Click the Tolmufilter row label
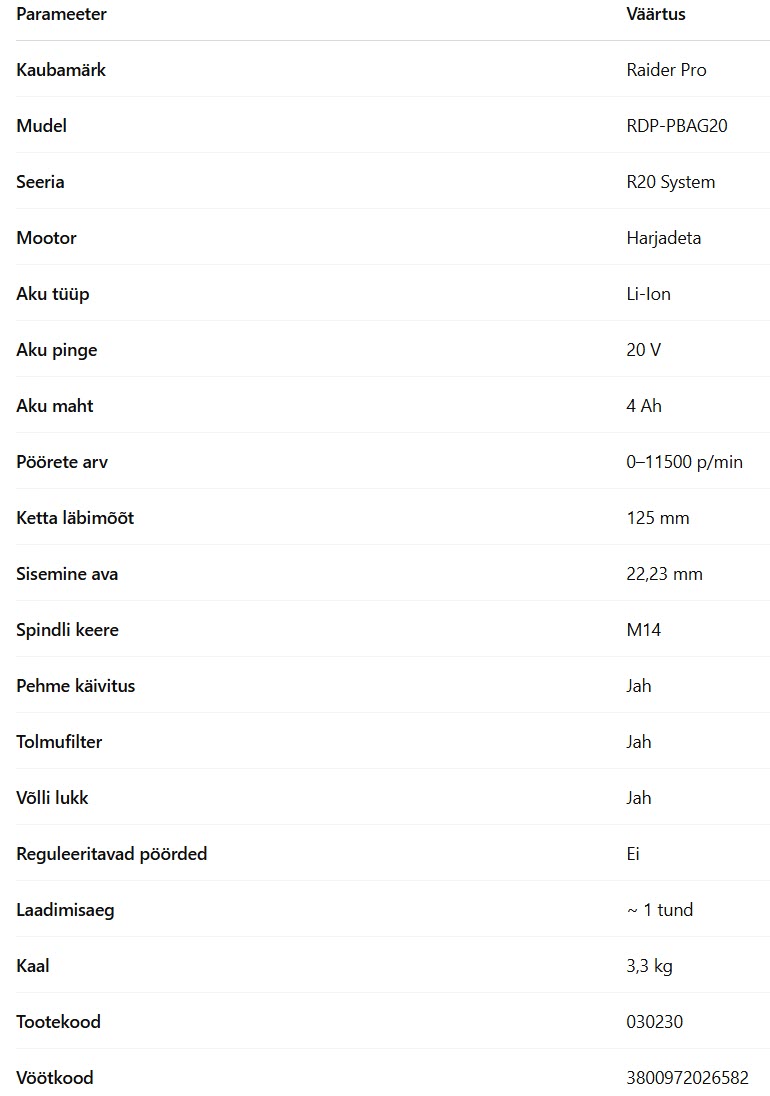 pos(59,742)
